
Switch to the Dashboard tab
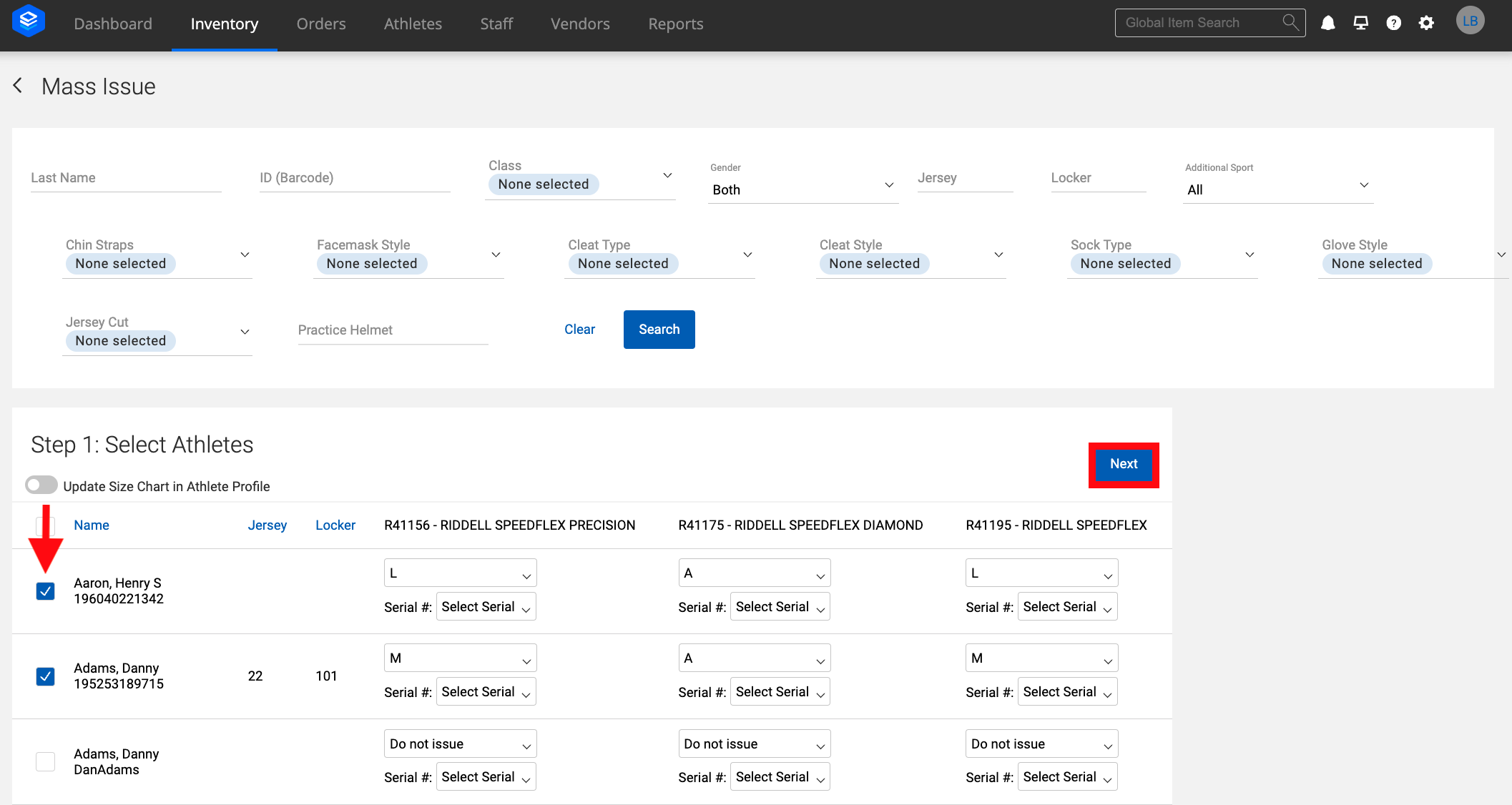tap(113, 24)
